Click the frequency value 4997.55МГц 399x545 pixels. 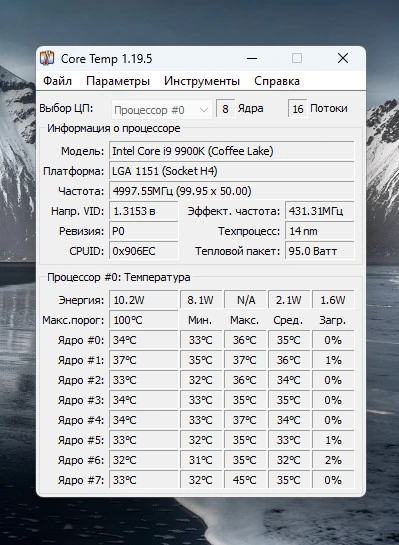[x=231, y=191]
